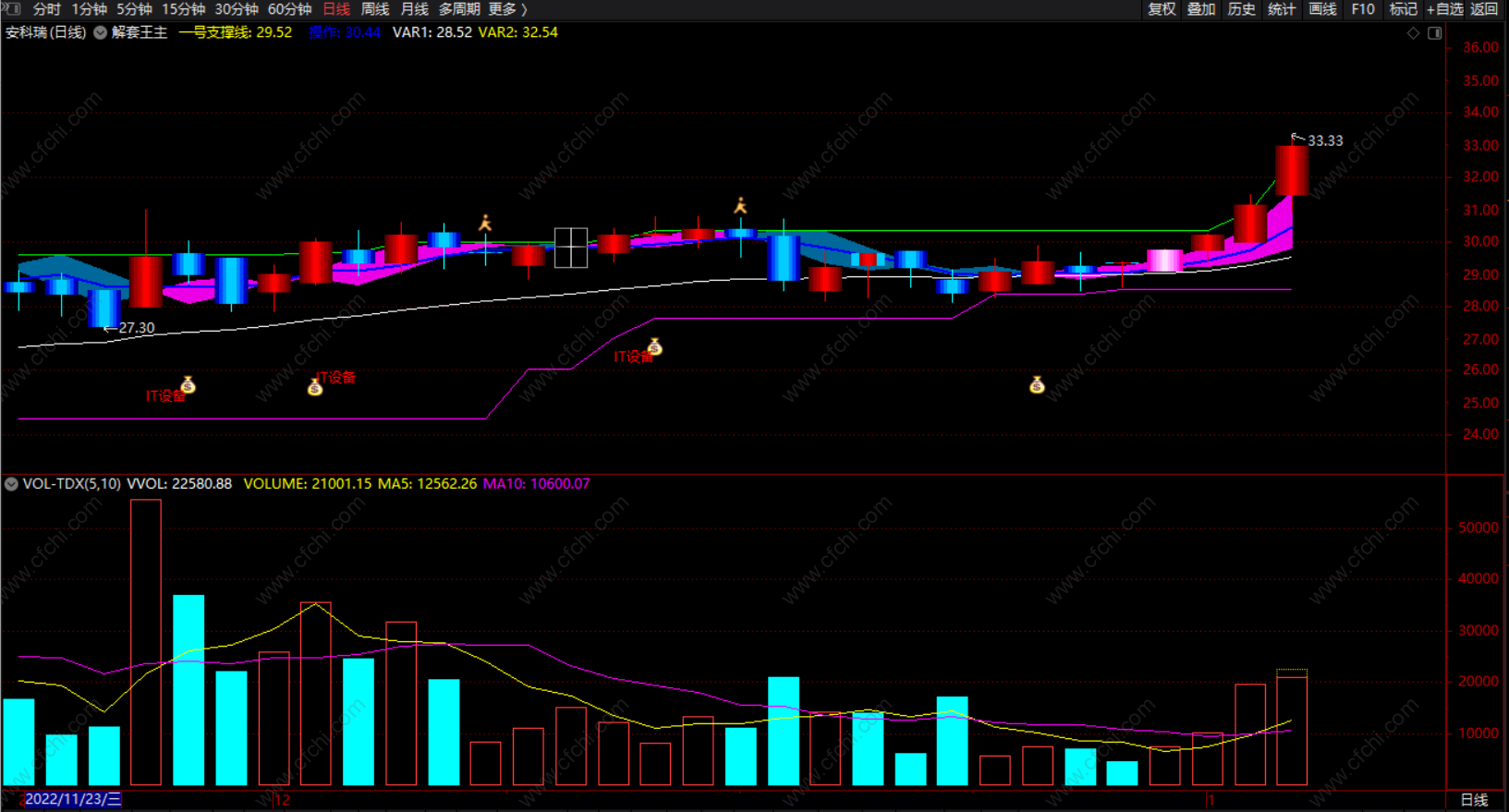Image resolution: width=1509 pixels, height=812 pixels.
Task: Click the tallest cyan volume bar
Action: [x=189, y=690]
